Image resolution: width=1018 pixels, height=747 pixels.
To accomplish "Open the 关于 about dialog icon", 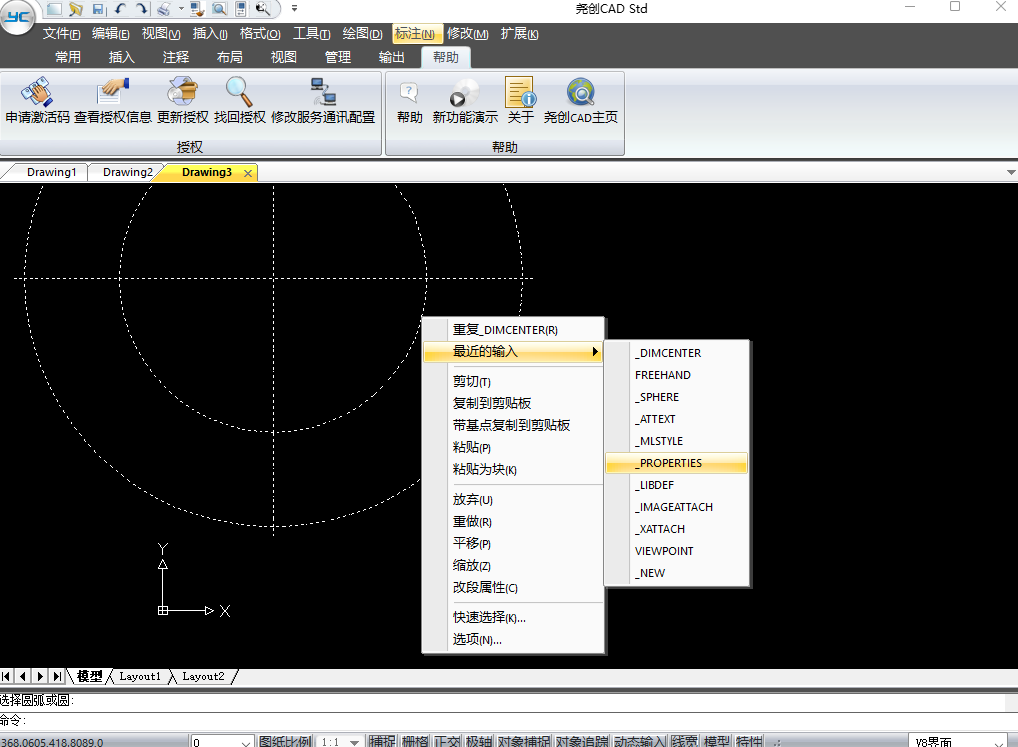I will point(520,93).
